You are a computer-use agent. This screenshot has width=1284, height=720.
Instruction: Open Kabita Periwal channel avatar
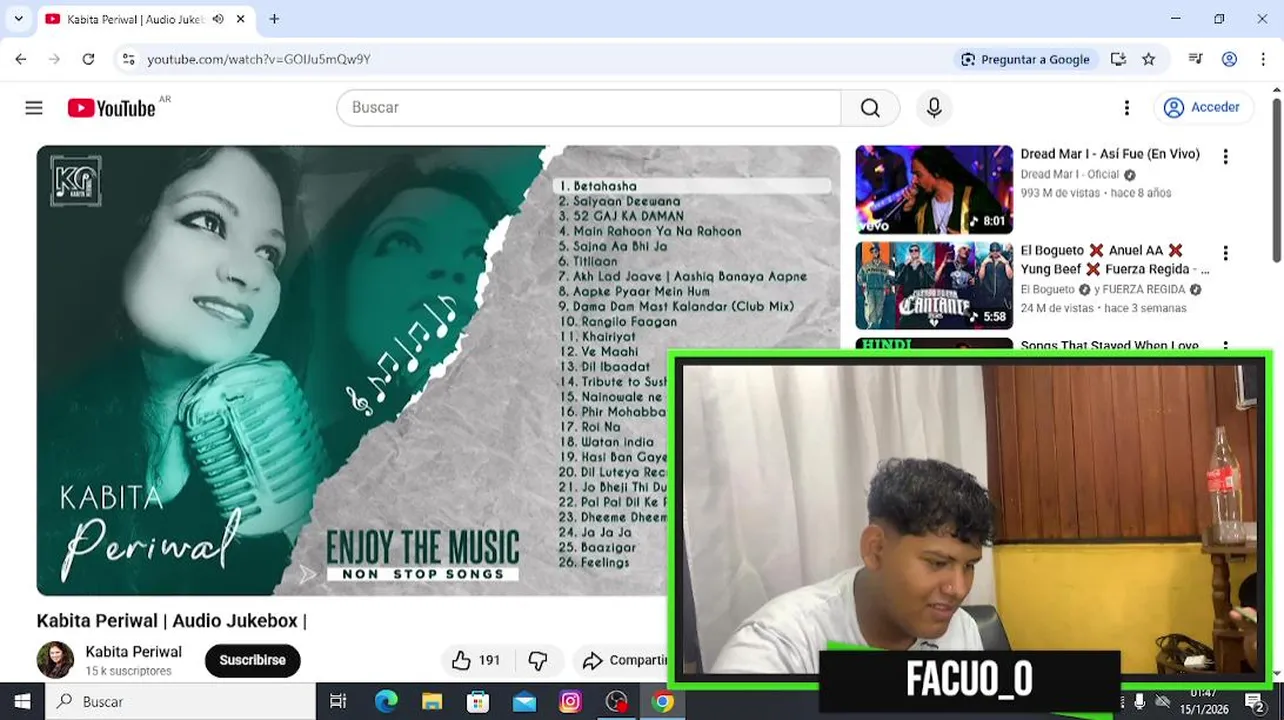point(55,660)
